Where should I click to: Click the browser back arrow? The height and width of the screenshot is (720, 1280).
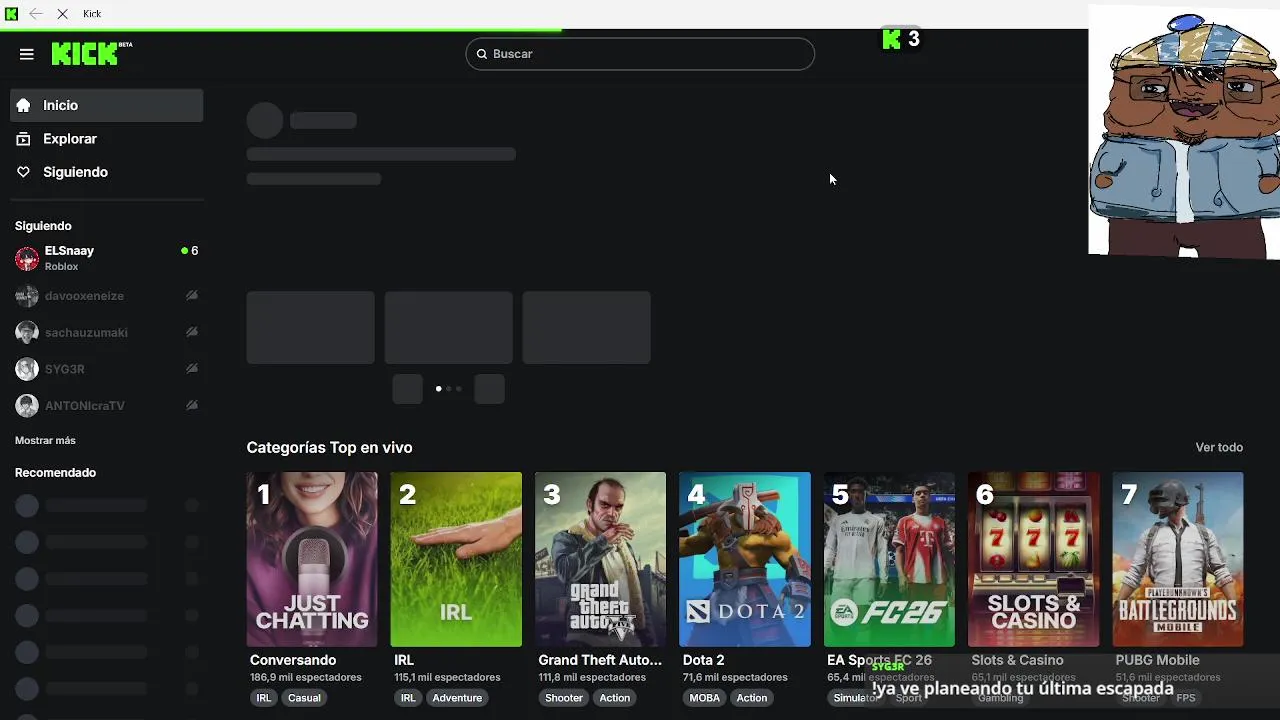(36, 14)
